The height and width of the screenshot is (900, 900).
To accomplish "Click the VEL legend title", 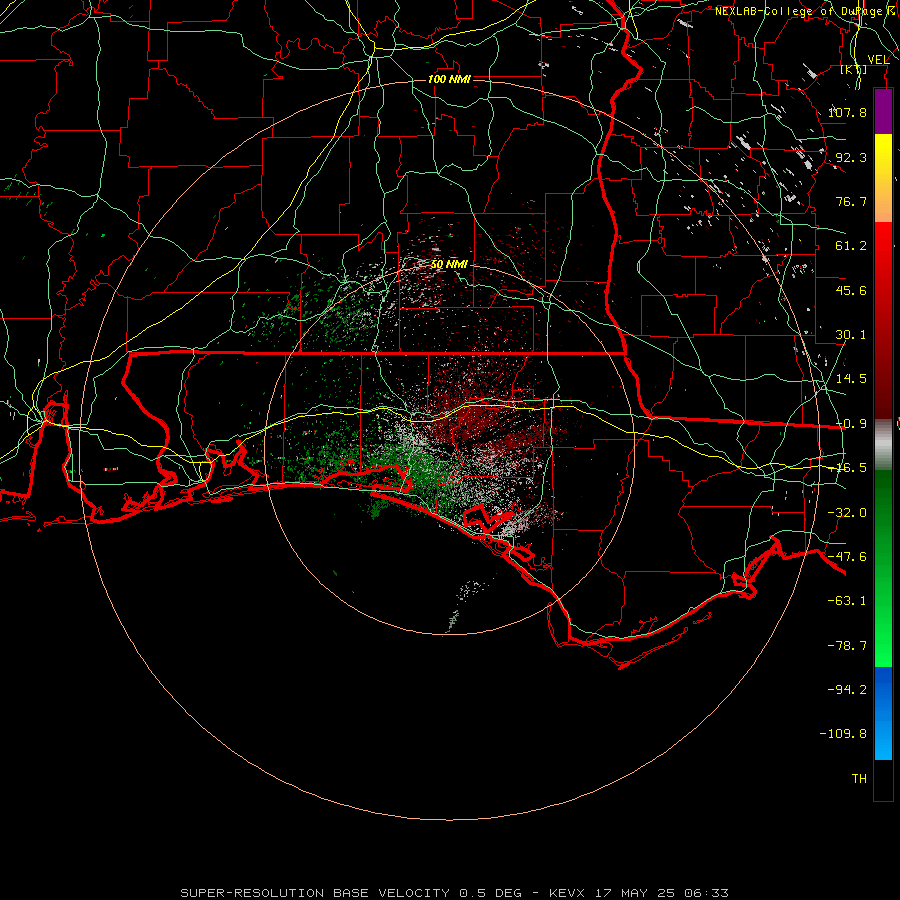I will pos(878,60).
